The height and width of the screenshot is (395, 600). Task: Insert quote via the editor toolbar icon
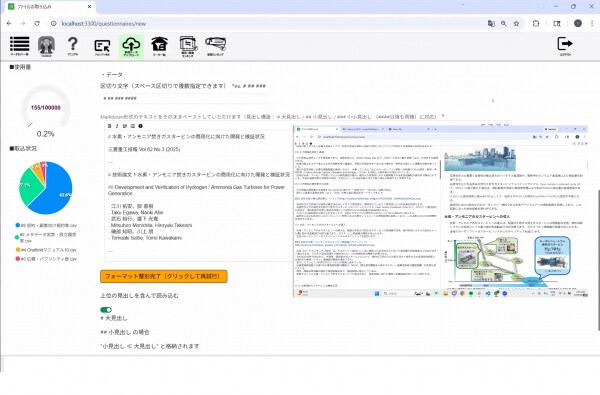[125, 126]
